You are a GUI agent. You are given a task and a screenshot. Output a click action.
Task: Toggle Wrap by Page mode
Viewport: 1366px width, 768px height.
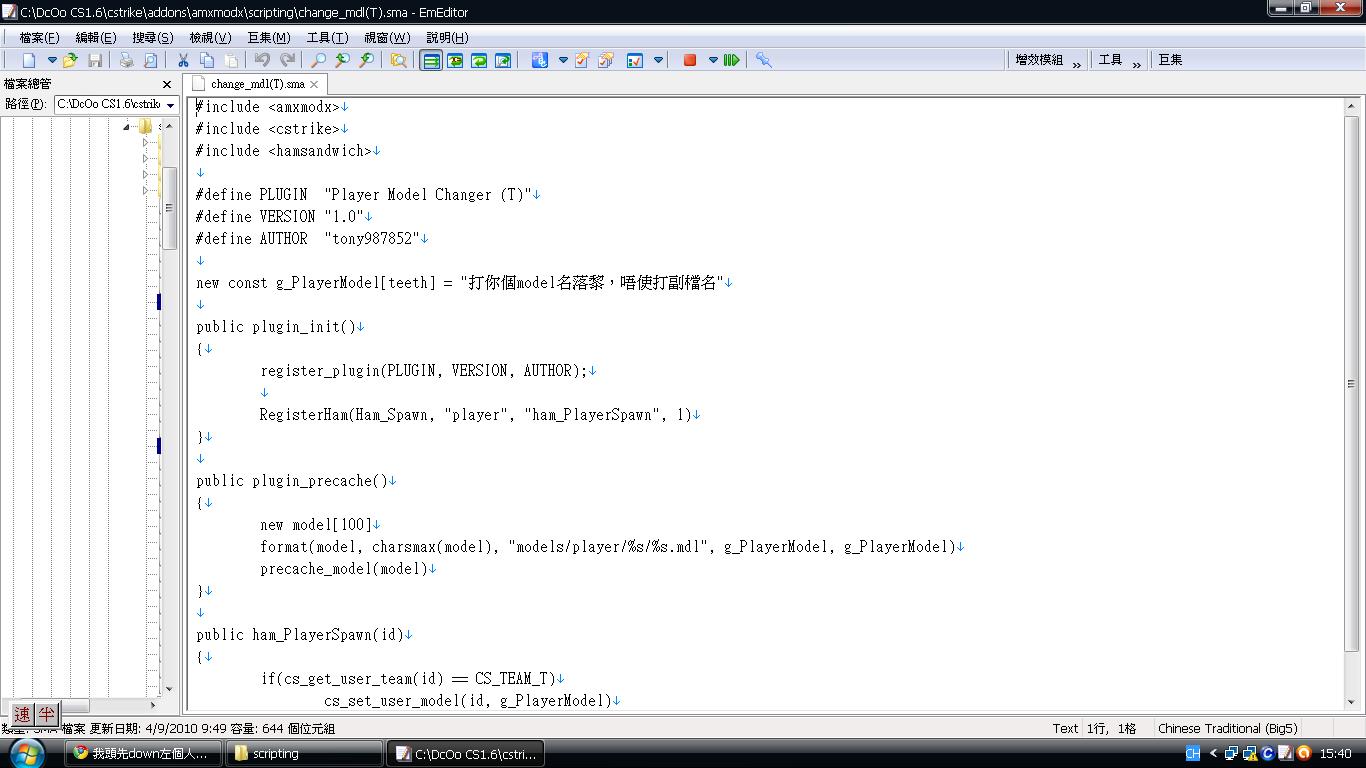pos(503,60)
